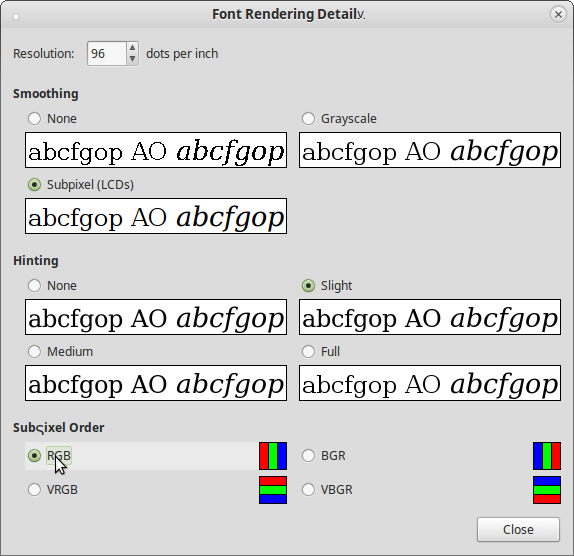This screenshot has height=556, width=574.
Task: Choose Full hinting option
Action: (308, 351)
